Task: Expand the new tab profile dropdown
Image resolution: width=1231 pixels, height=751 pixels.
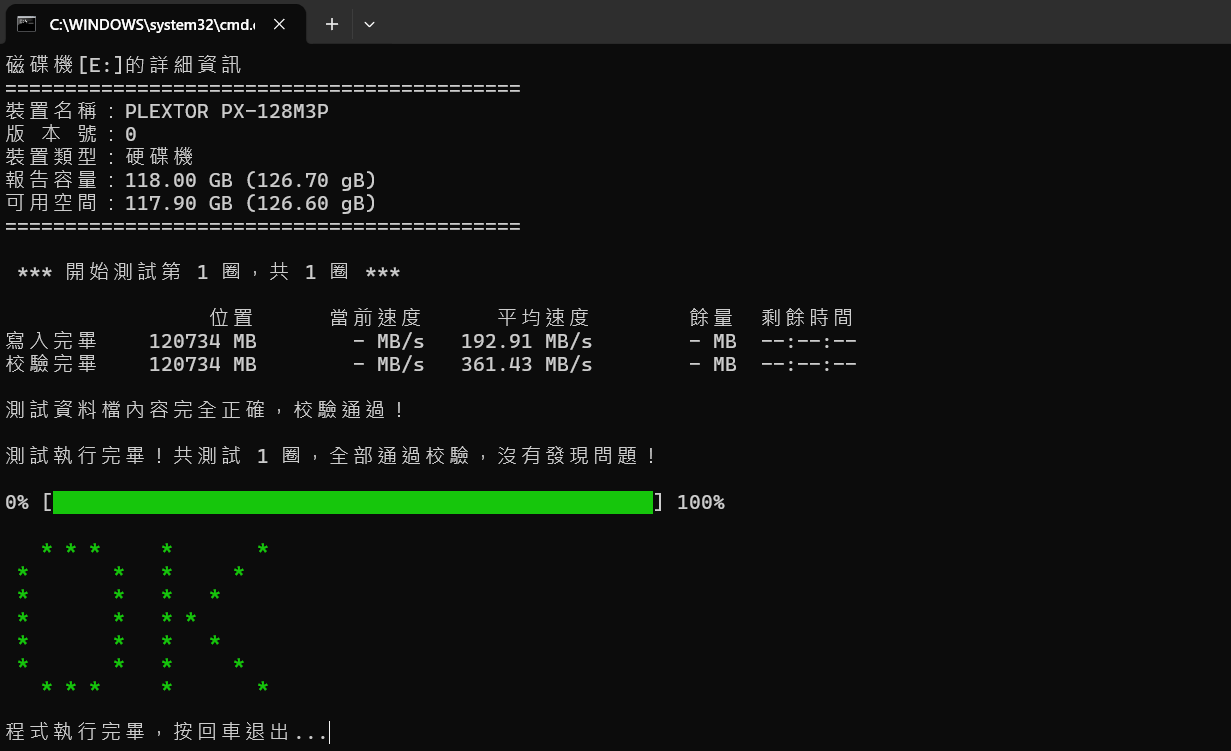Action: [369, 24]
